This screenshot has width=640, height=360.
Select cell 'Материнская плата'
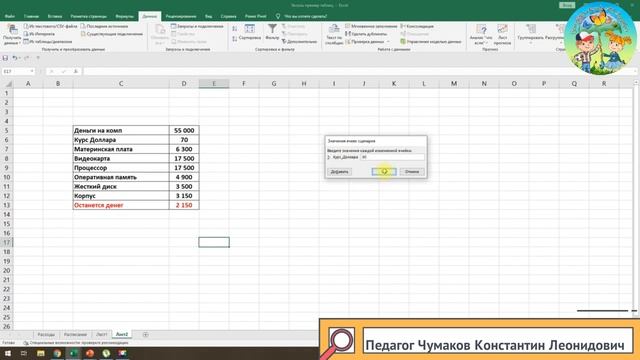click(x=121, y=149)
